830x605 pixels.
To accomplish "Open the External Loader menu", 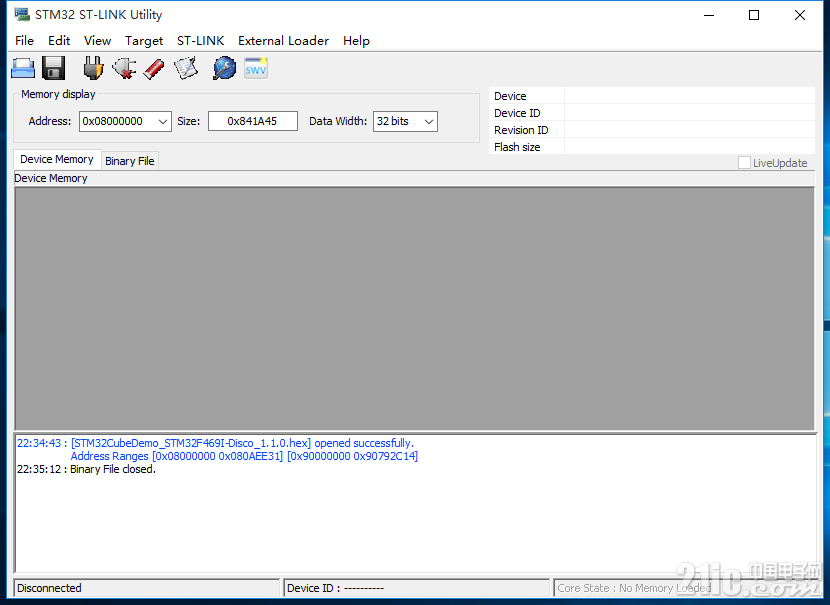I will pyautogui.click(x=283, y=41).
